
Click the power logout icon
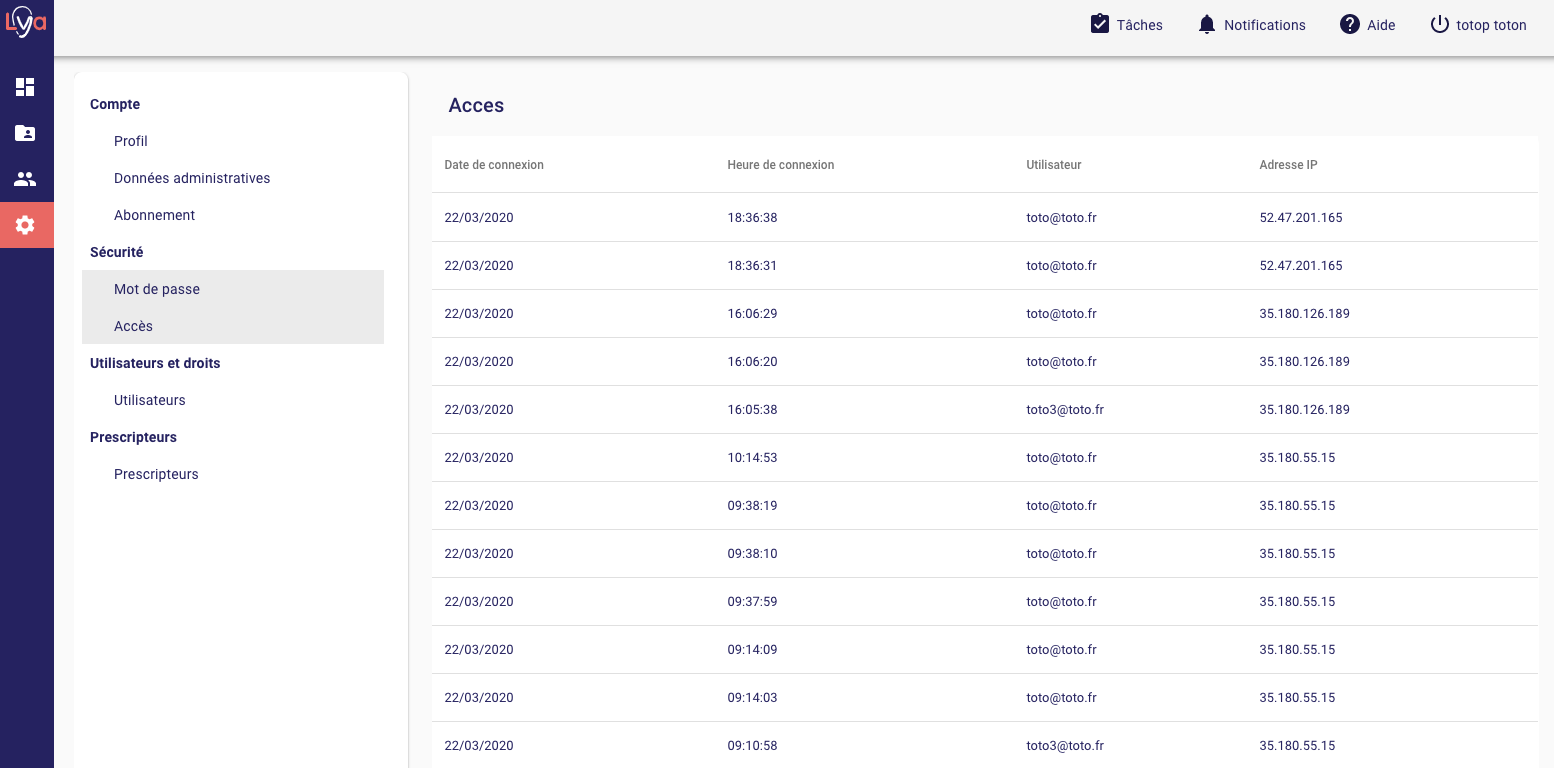[x=1439, y=24]
